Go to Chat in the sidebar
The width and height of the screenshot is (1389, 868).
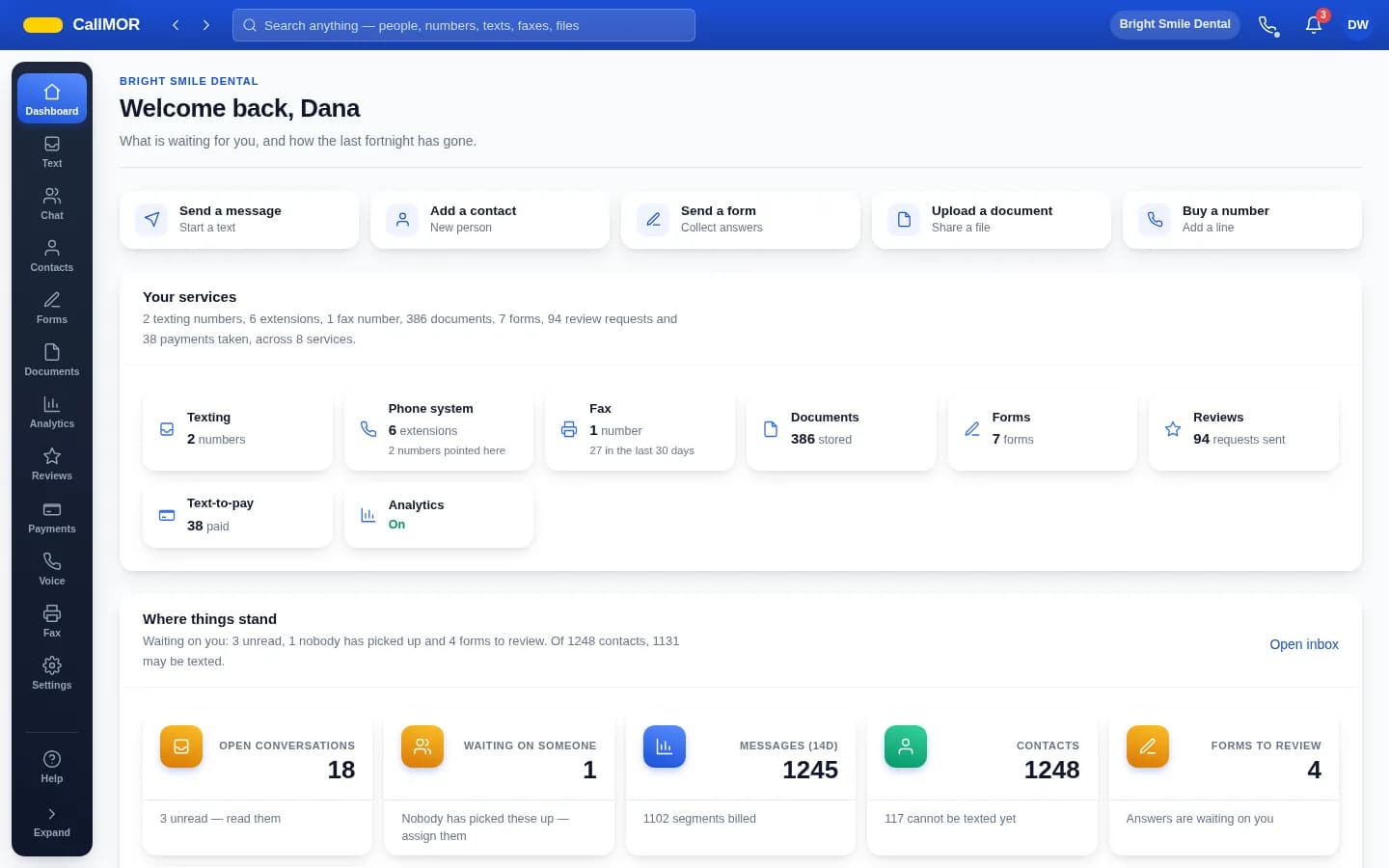point(52,203)
